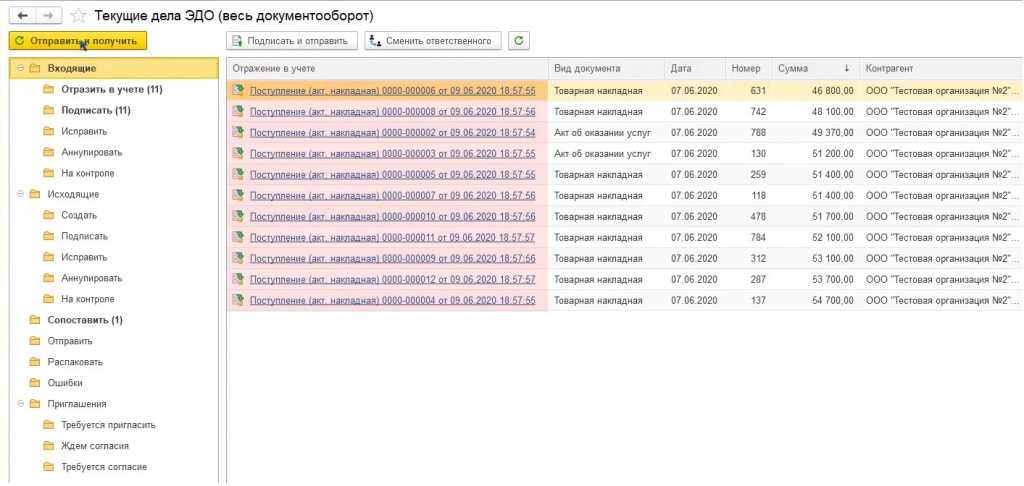The height and width of the screenshot is (486, 1024).
Task: Open link Поступление 0000-000011
Action: (x=392, y=237)
